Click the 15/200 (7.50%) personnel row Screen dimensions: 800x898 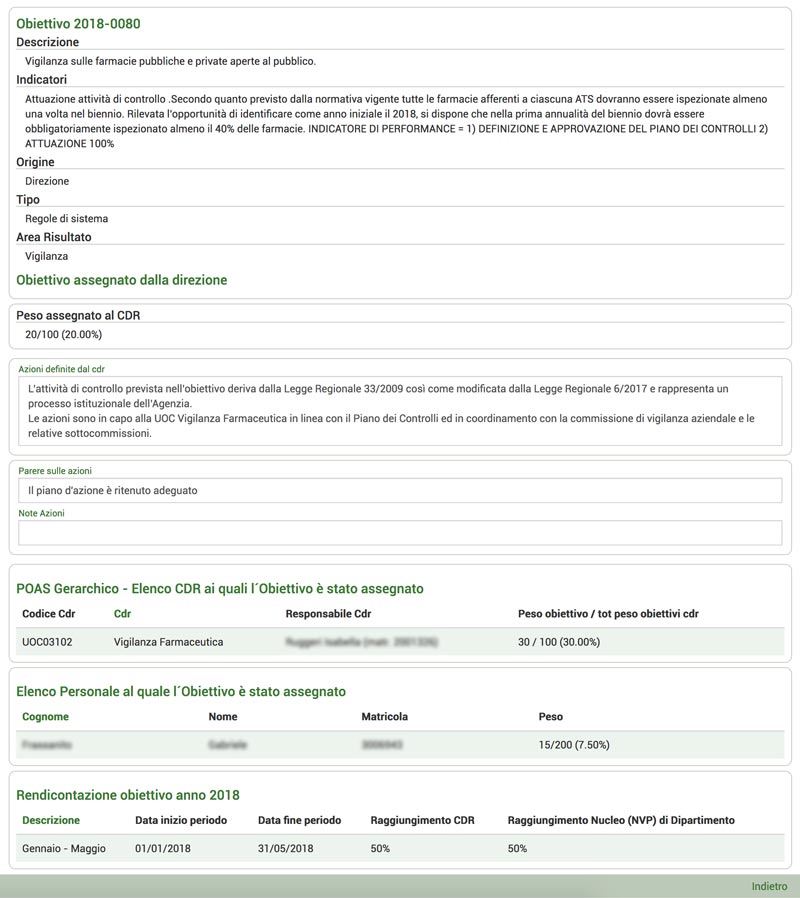400,745
